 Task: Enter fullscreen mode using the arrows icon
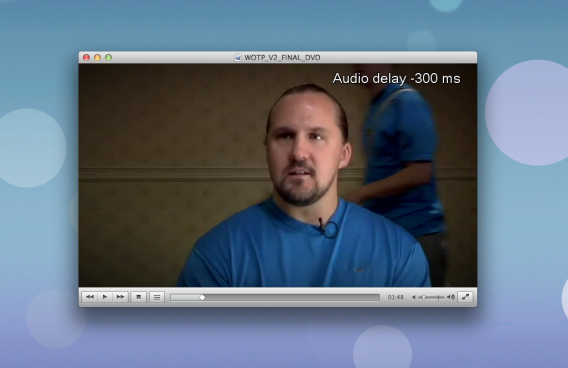[465, 297]
